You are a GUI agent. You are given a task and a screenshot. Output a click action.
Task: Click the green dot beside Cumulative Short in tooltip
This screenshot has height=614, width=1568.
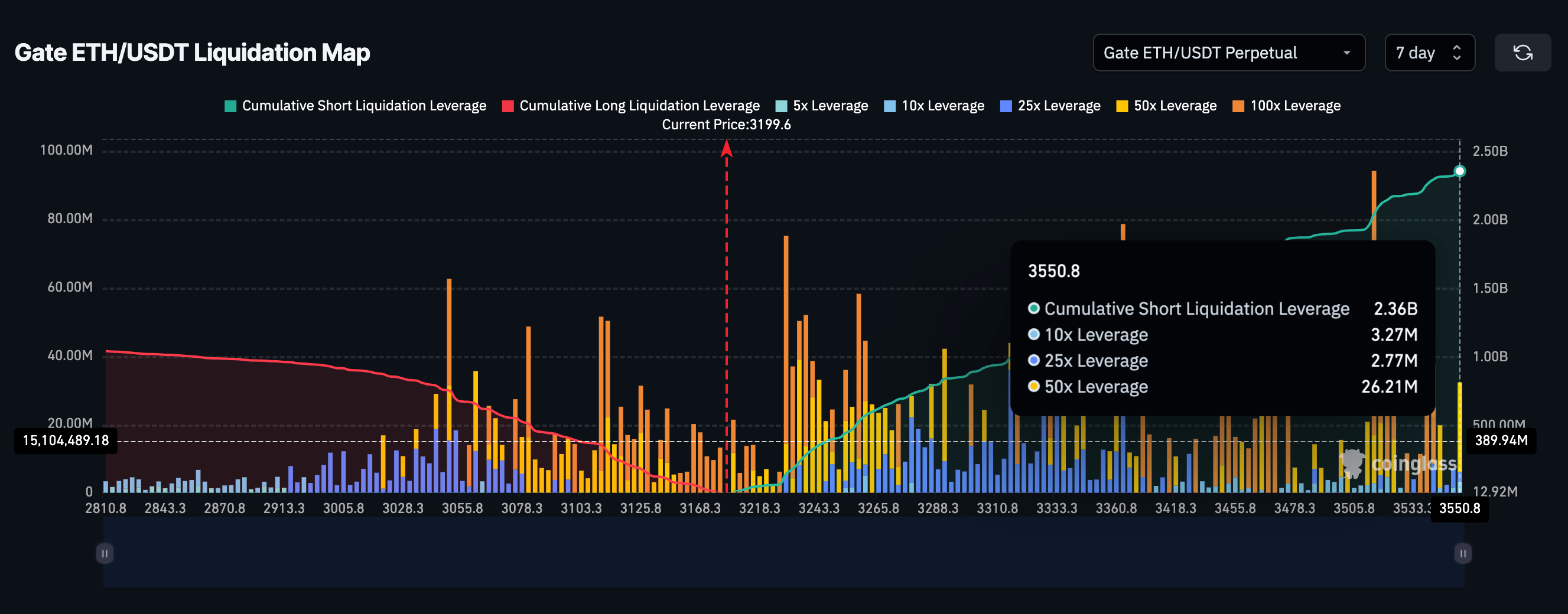coord(1033,309)
